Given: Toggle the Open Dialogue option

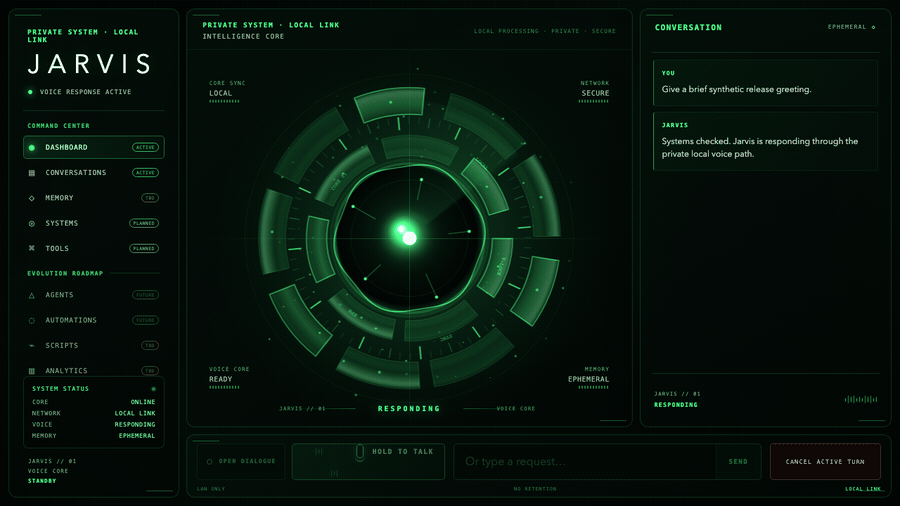Looking at the screenshot, I should (x=241, y=461).
